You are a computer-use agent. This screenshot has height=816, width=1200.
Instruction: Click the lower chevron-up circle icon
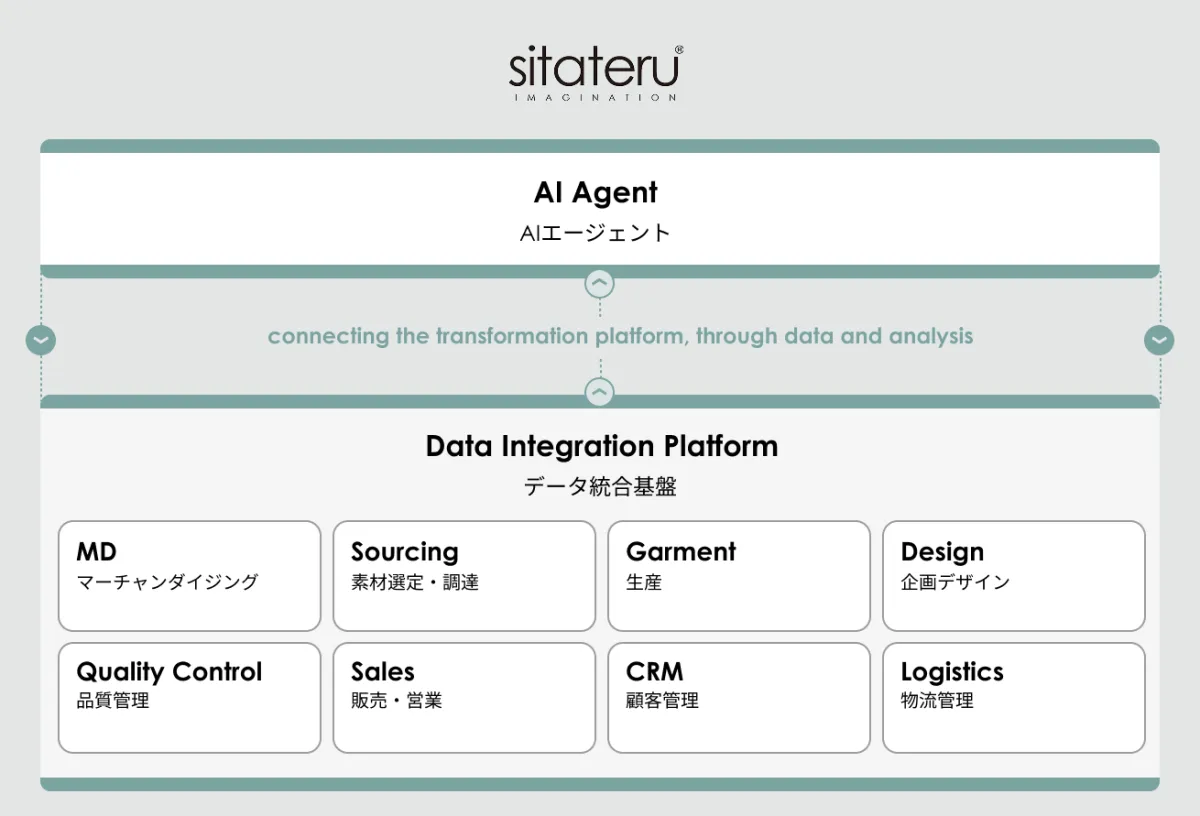[x=599, y=392]
